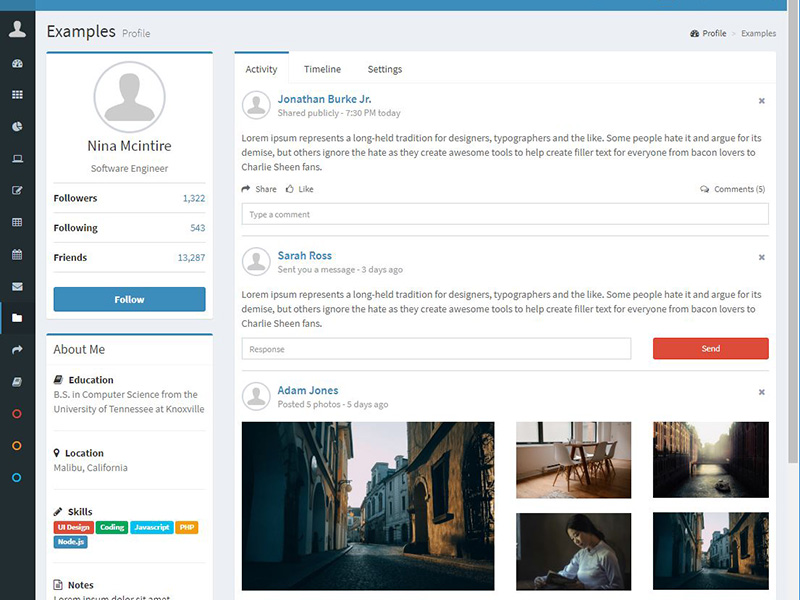
Task: Open the tables icon in sidebar
Action: point(17,222)
